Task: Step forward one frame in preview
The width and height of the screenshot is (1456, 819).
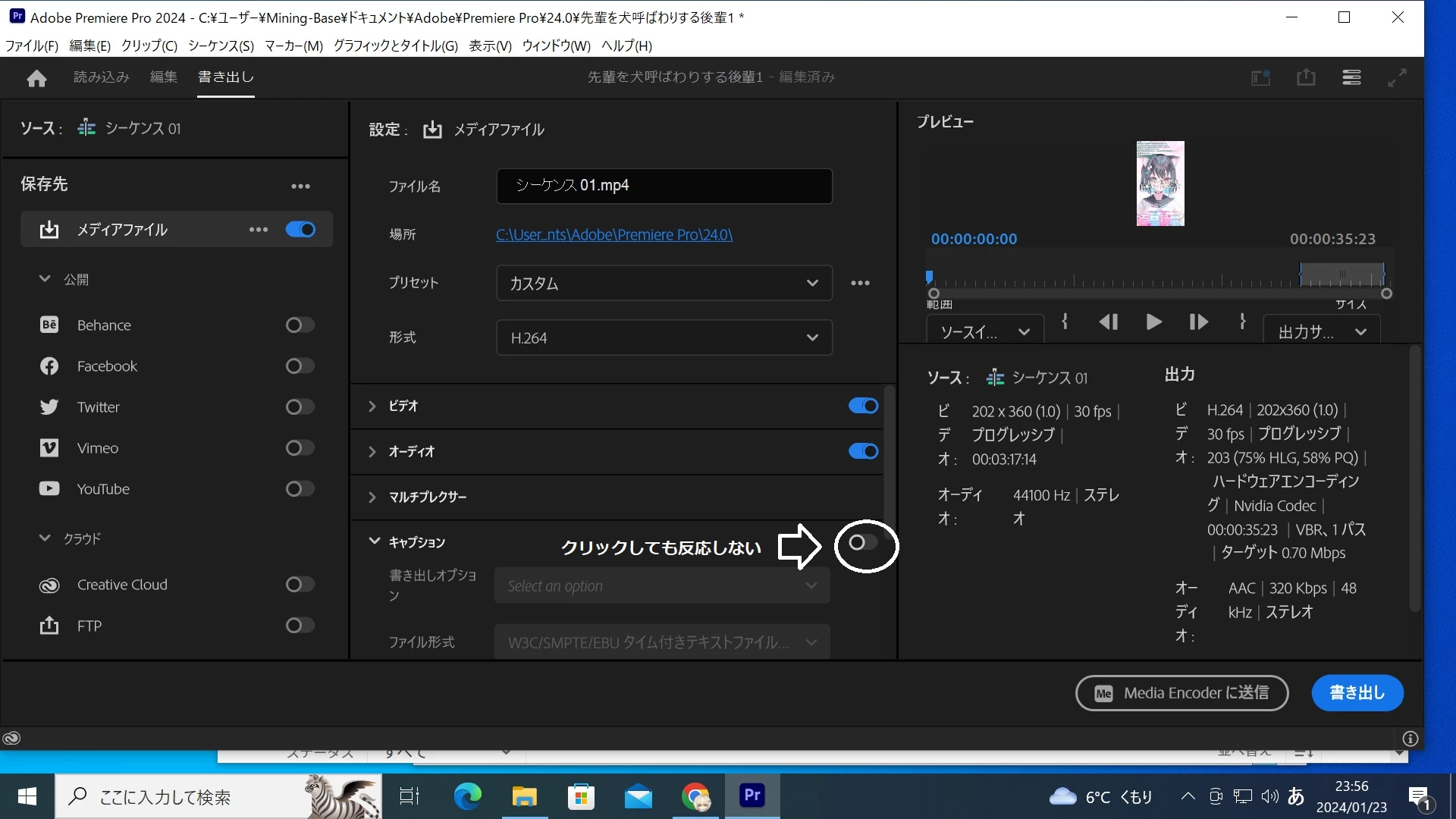Action: [x=1198, y=322]
